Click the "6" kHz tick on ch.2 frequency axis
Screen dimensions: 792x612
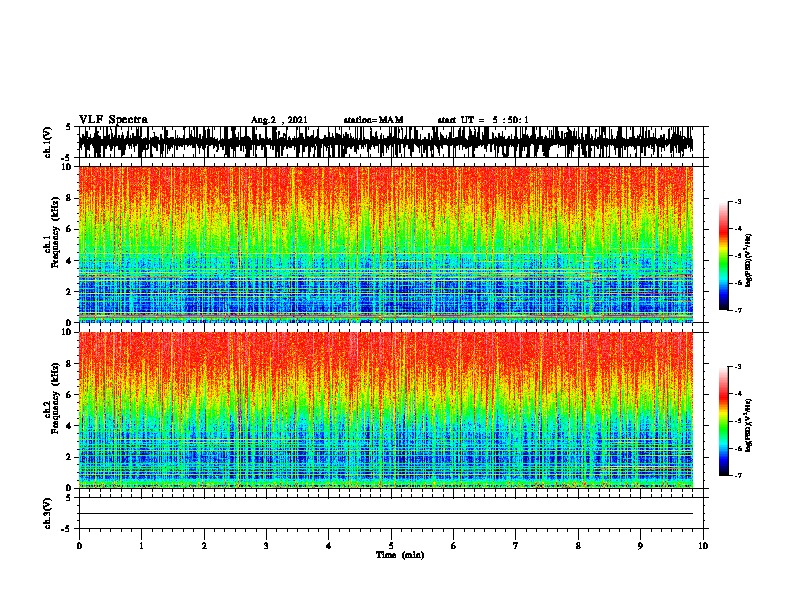click(x=70, y=394)
